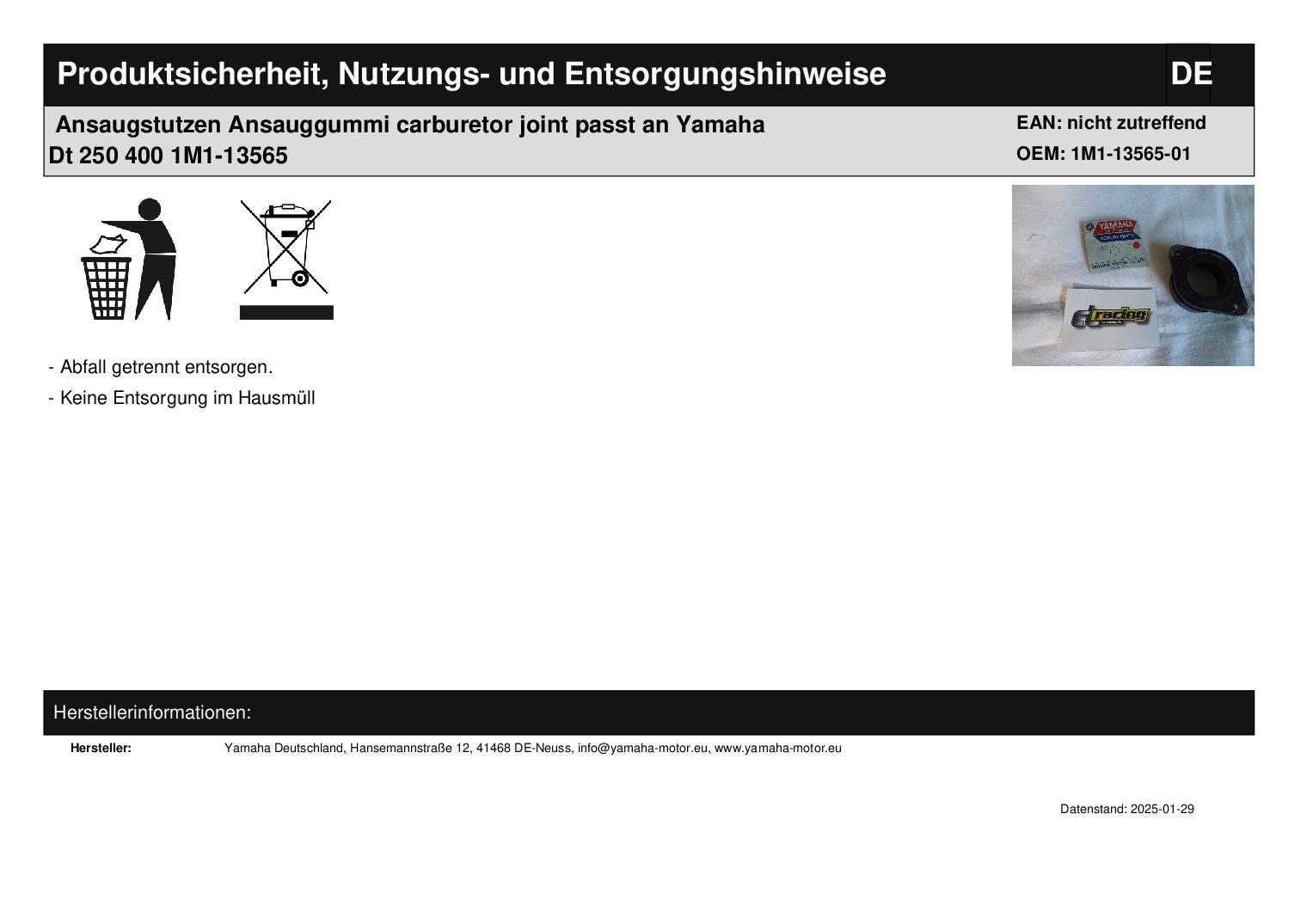This screenshot has width=1307, height=924.
Task: Click the 'Dt 250 400 1M1-13565' model text
Action: click(x=169, y=156)
